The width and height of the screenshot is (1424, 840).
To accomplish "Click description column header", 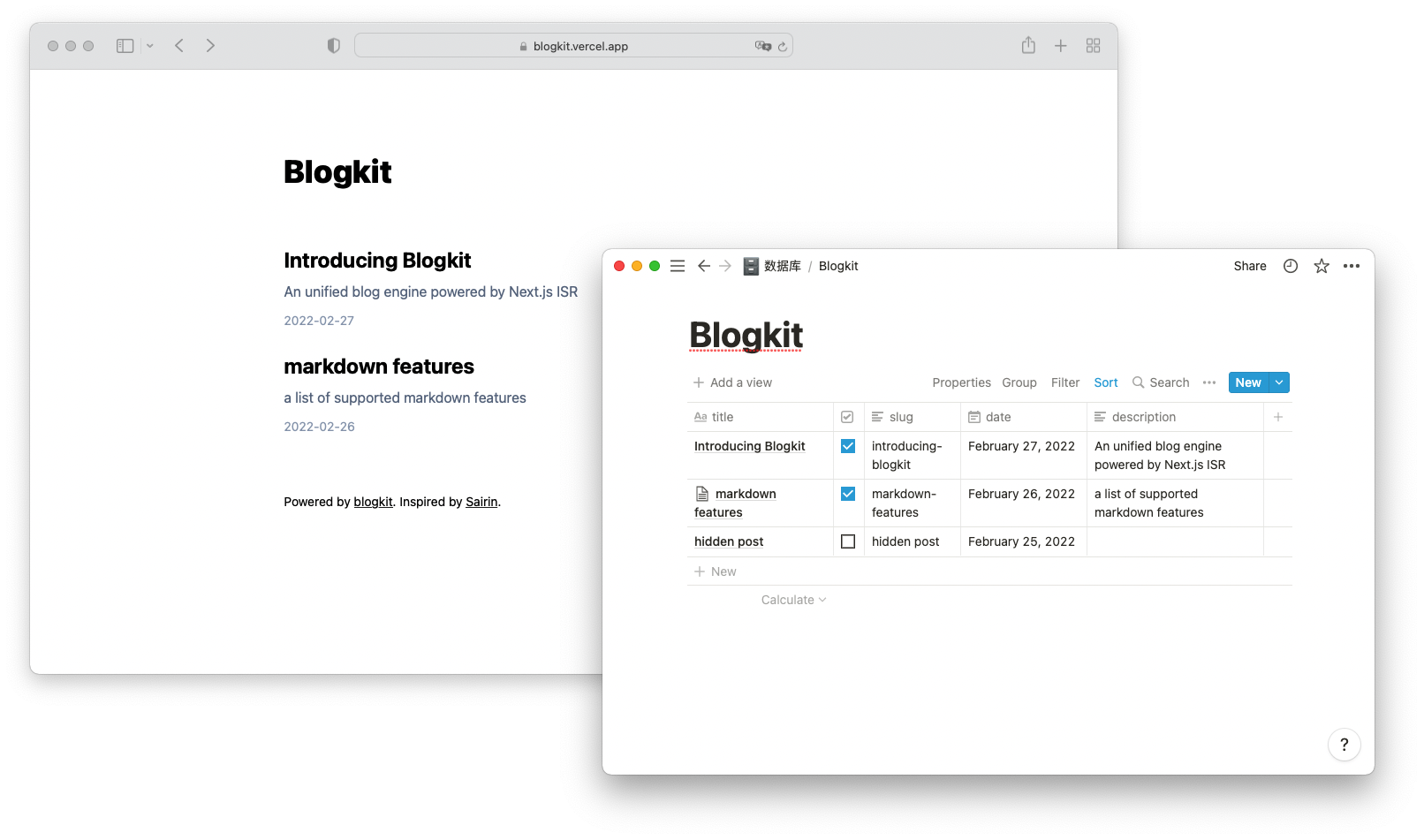I will pos(1175,417).
